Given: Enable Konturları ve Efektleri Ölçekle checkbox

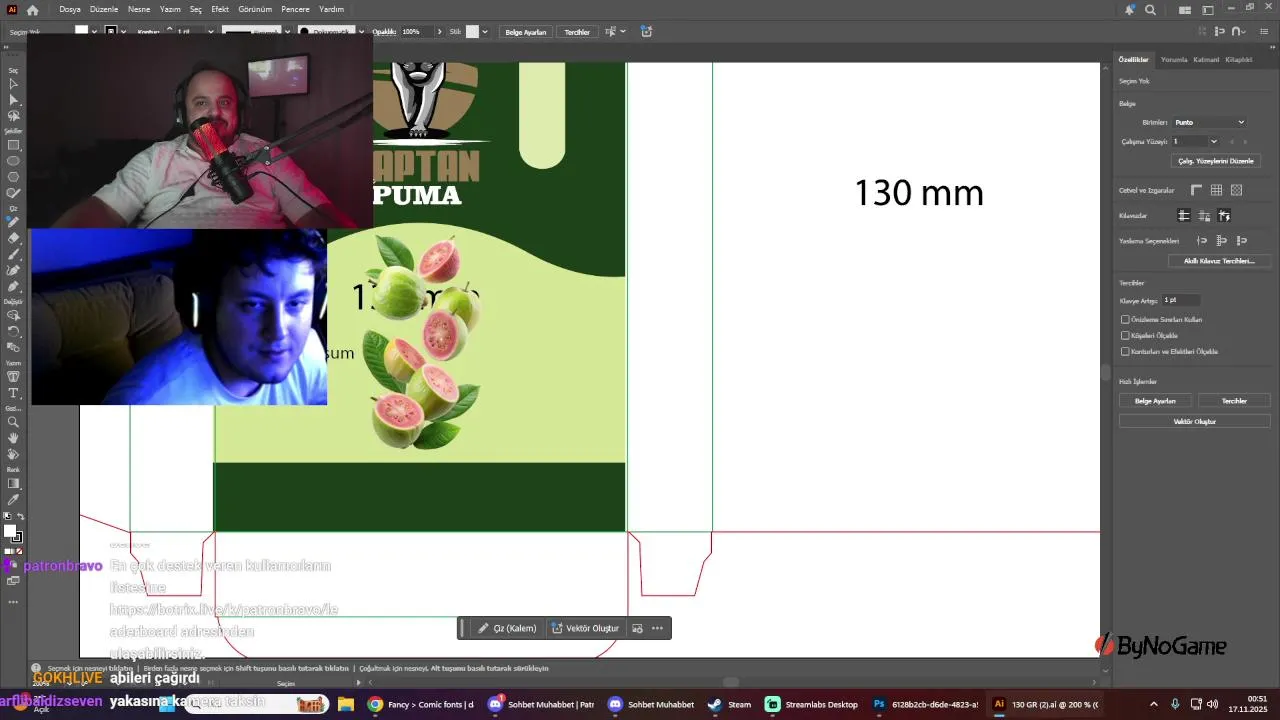Looking at the screenshot, I should (1125, 352).
